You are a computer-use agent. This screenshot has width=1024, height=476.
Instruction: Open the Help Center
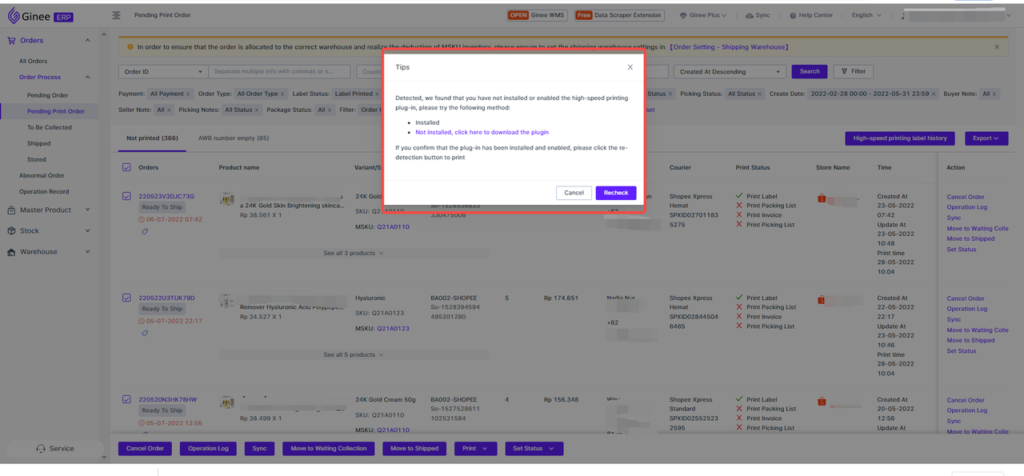[810, 15]
